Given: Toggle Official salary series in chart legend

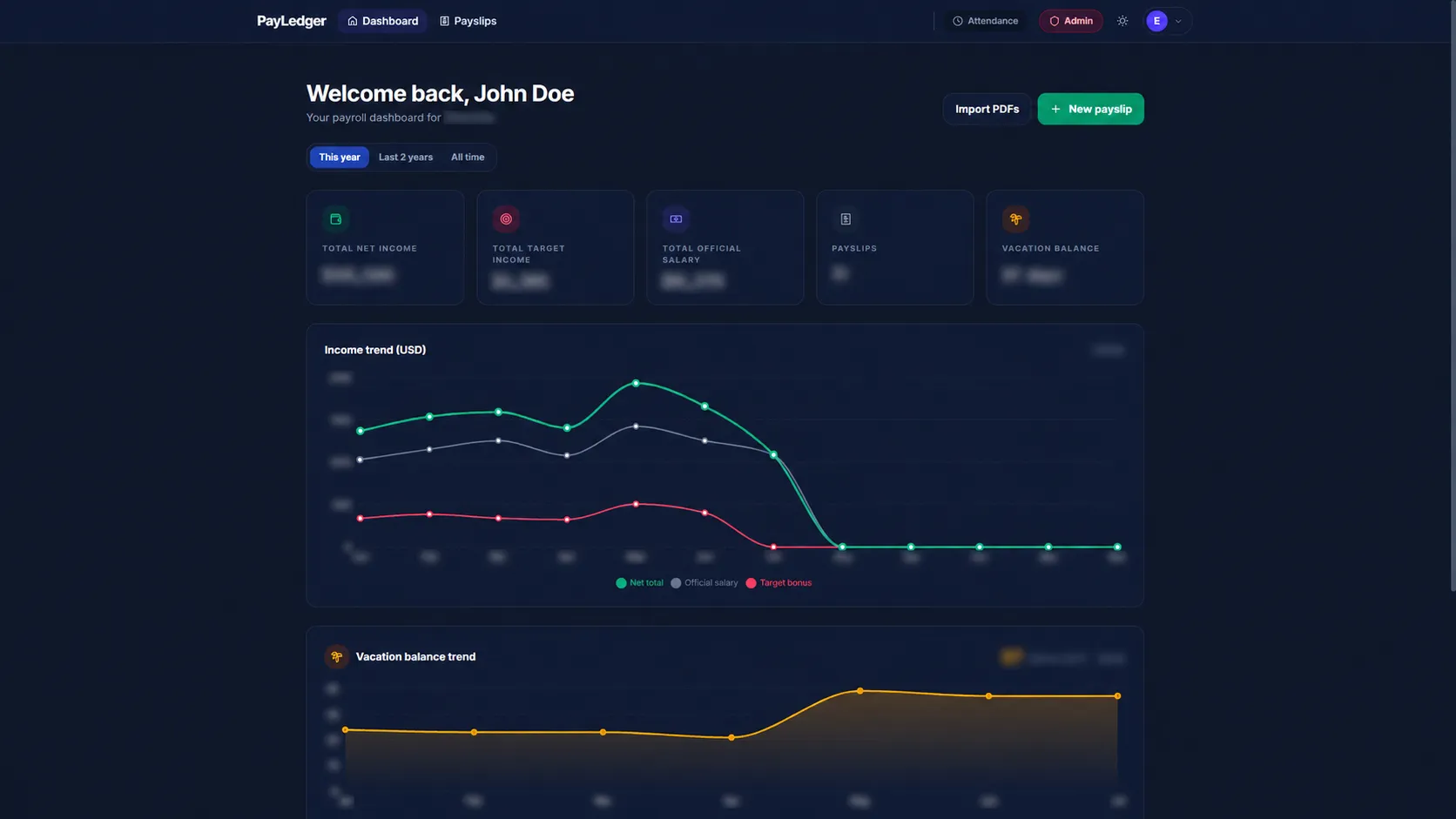Looking at the screenshot, I should click(704, 583).
